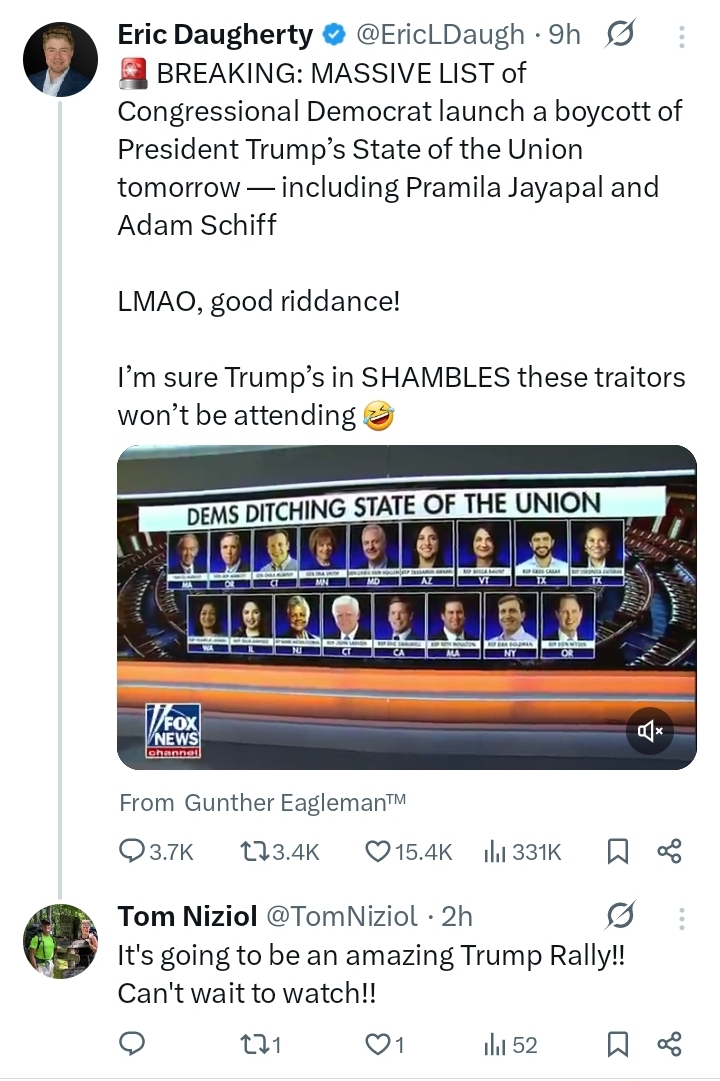Image resolution: width=720 pixels, height=1081 pixels.
Task: Open Eric Daugherty's profile picture
Action: click(60, 59)
